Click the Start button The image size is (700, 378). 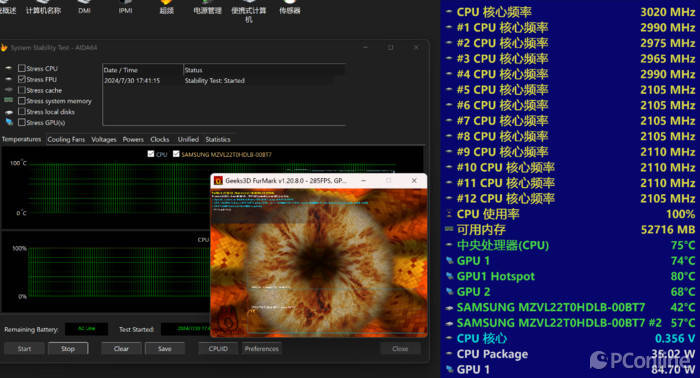[25, 349]
